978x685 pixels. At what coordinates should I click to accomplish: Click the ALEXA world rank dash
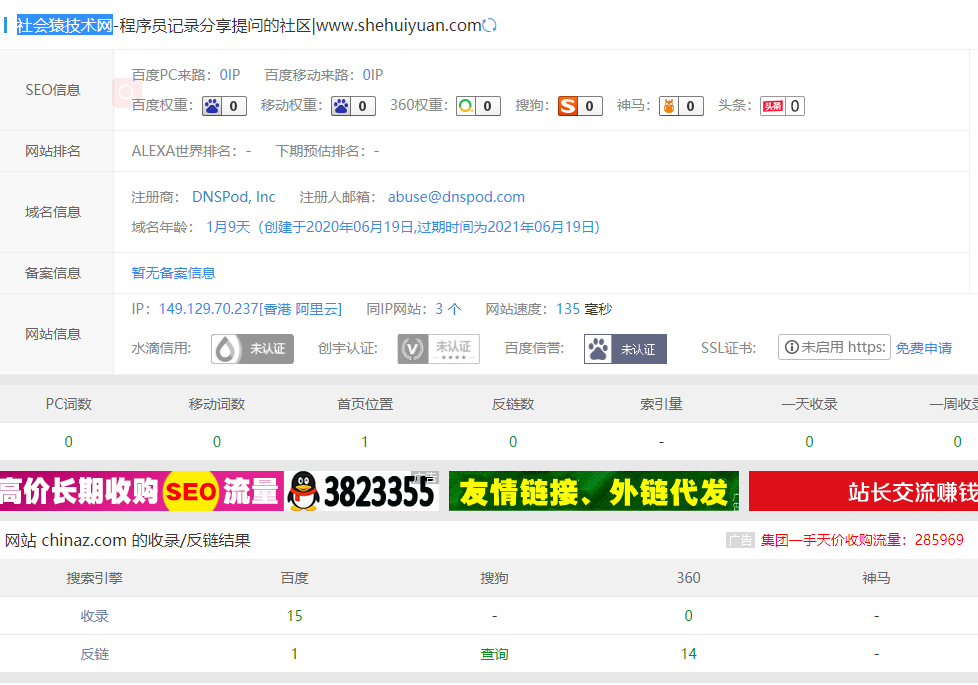pyautogui.click(x=248, y=151)
